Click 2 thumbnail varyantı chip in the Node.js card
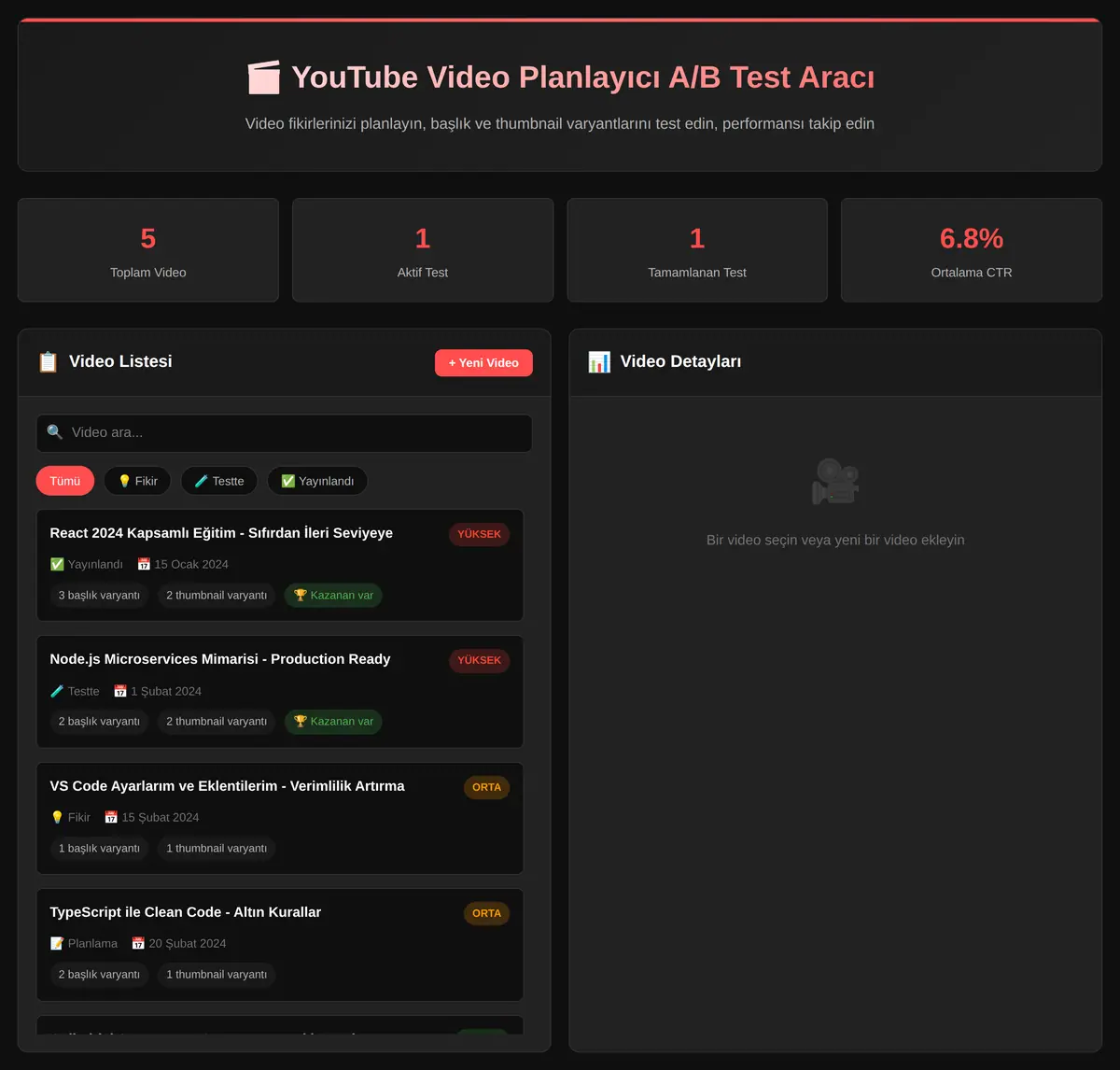This screenshot has width=1120, height=1070. 217,721
